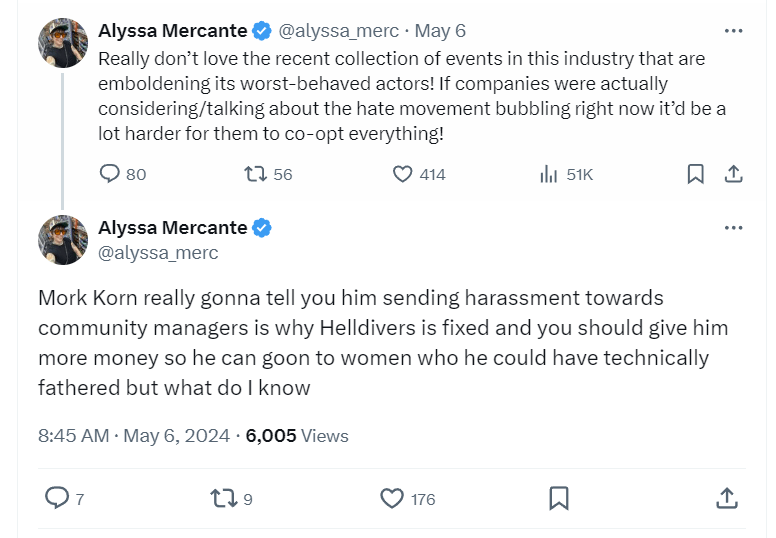Bookmark the first tweet
The image size is (776, 538).
click(695, 174)
